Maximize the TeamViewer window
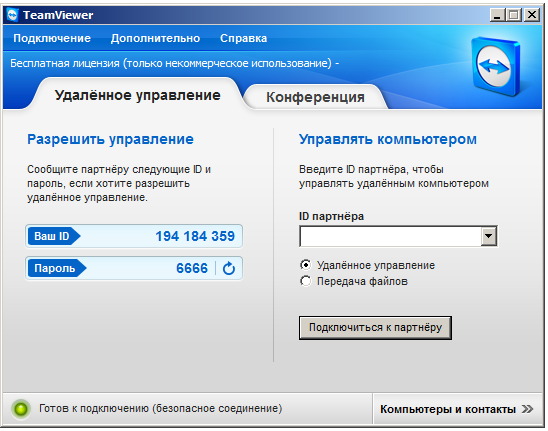 (x=514, y=15)
